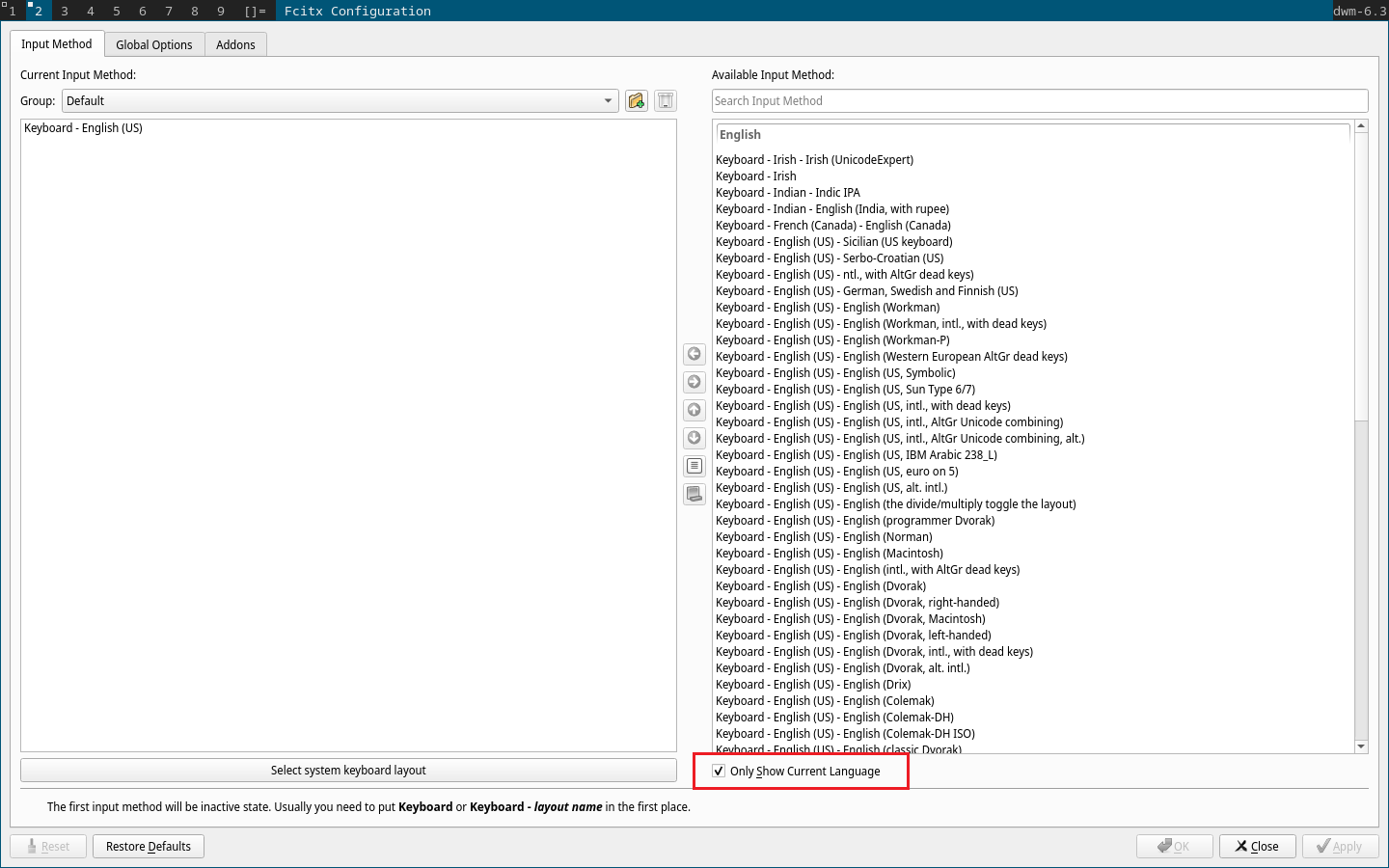This screenshot has height=868, width=1389.
Task: Open the Group Default dropdown
Action: click(x=340, y=101)
